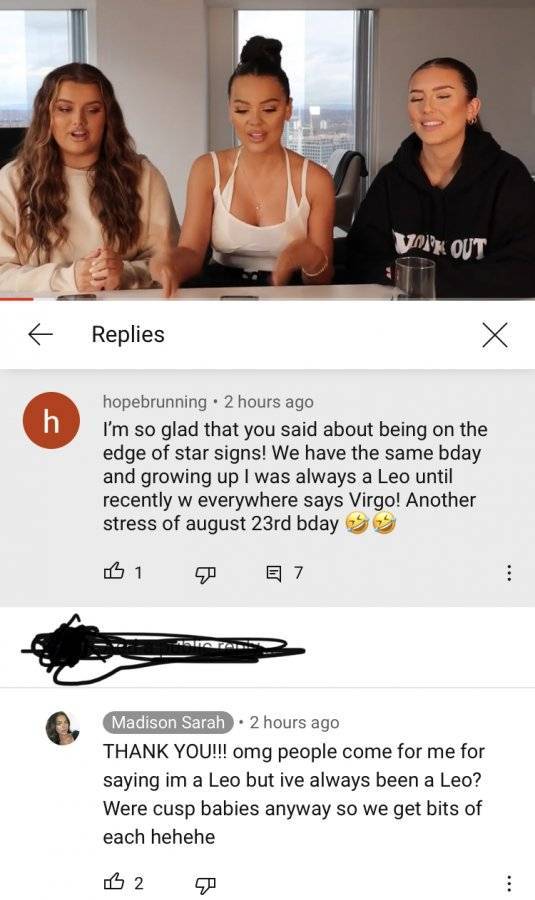Viewport: 535px width, 900px height.
Task: Open more options for hopebrunning's comment
Action: click(509, 572)
